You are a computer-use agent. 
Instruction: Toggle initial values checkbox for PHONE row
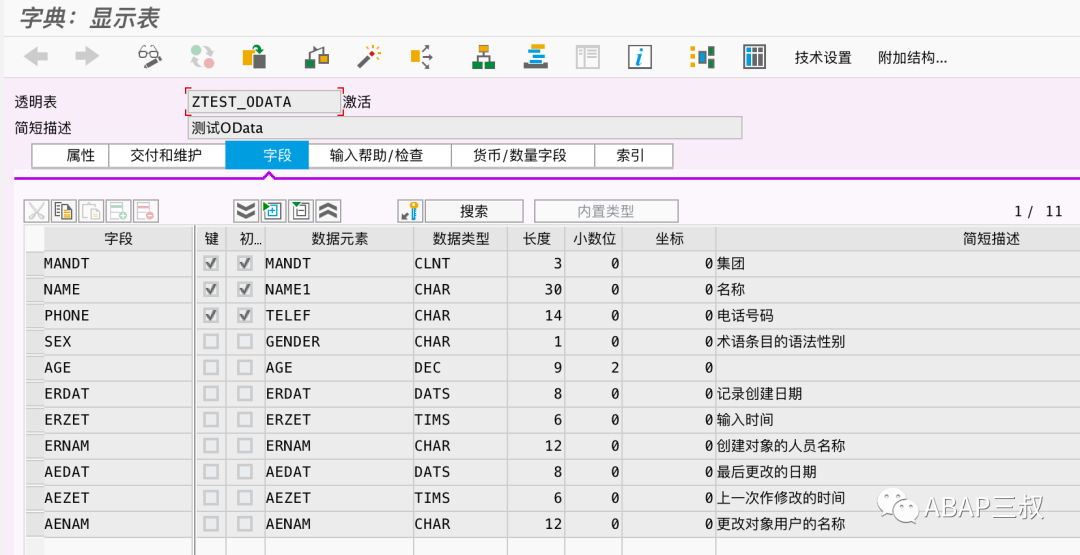[245, 315]
